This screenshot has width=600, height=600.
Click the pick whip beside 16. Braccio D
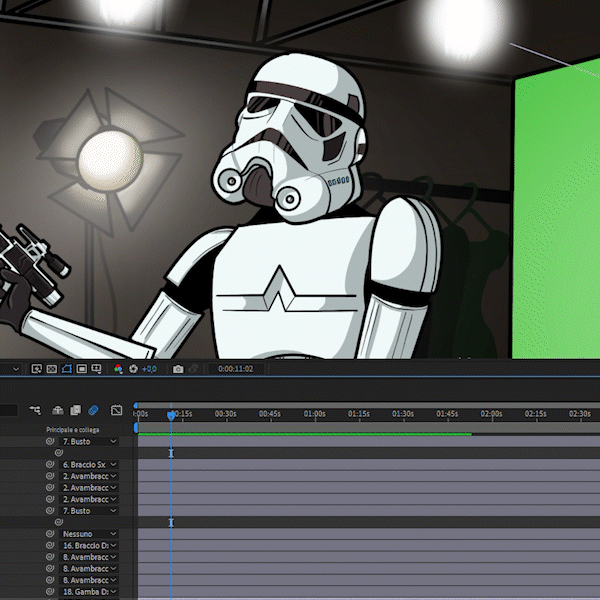(x=50, y=545)
